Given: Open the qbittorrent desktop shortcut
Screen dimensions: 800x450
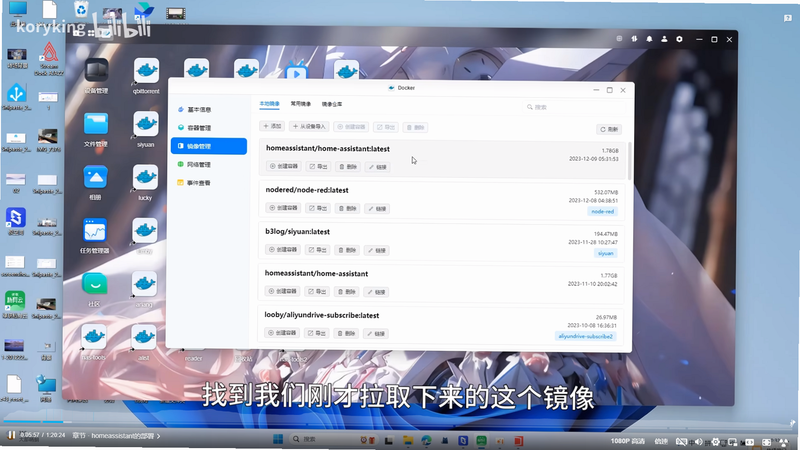Looking at the screenshot, I should point(146,76).
